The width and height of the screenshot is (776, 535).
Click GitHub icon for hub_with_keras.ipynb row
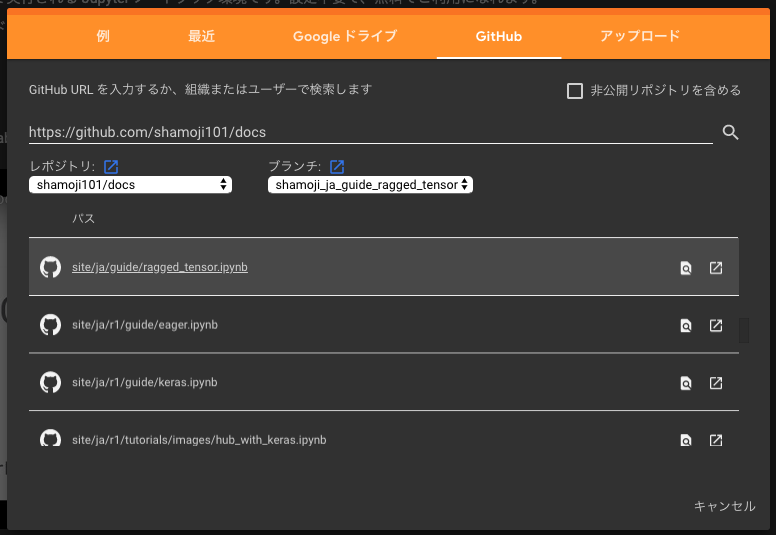50,438
